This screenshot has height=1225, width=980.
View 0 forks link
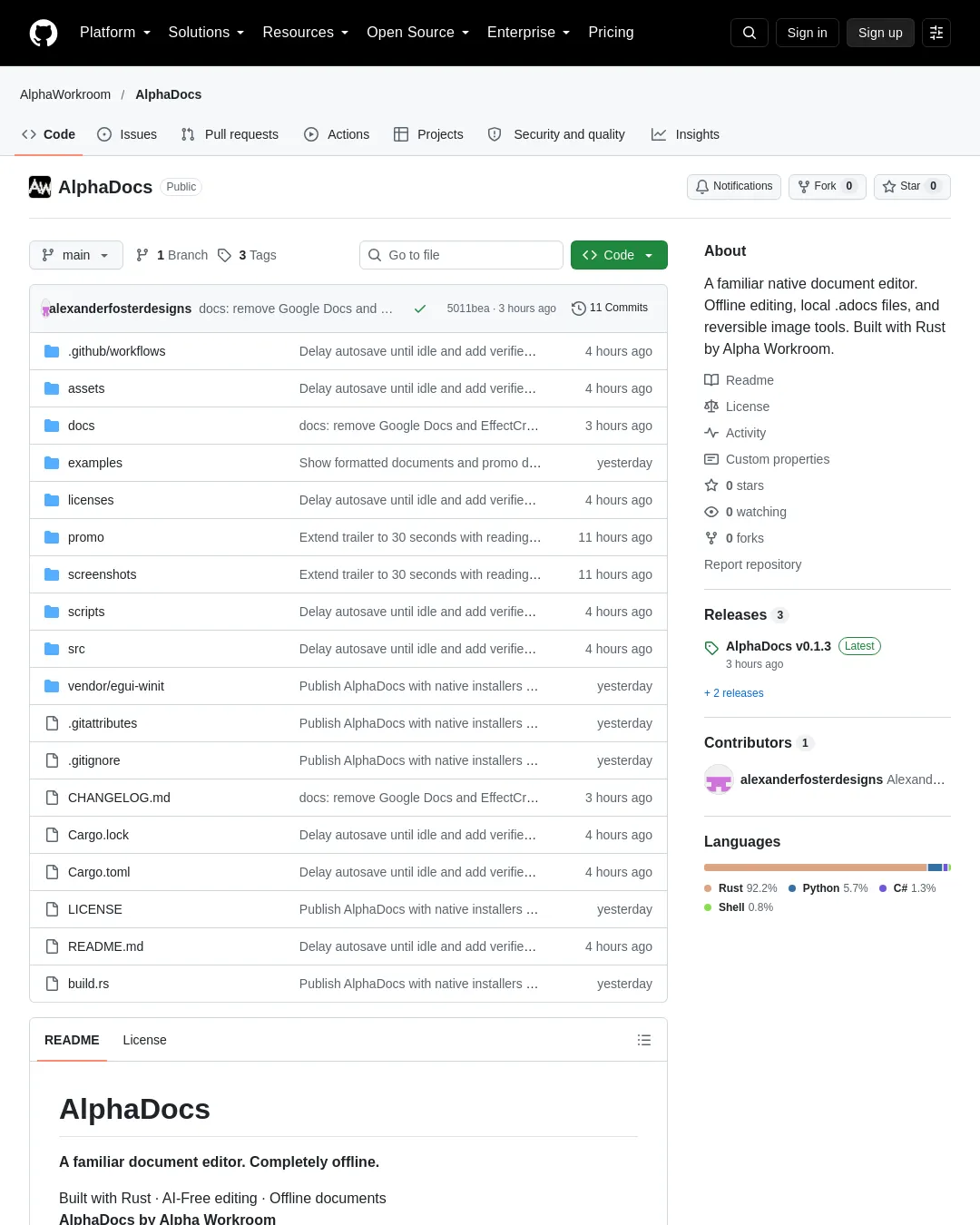coord(734,538)
